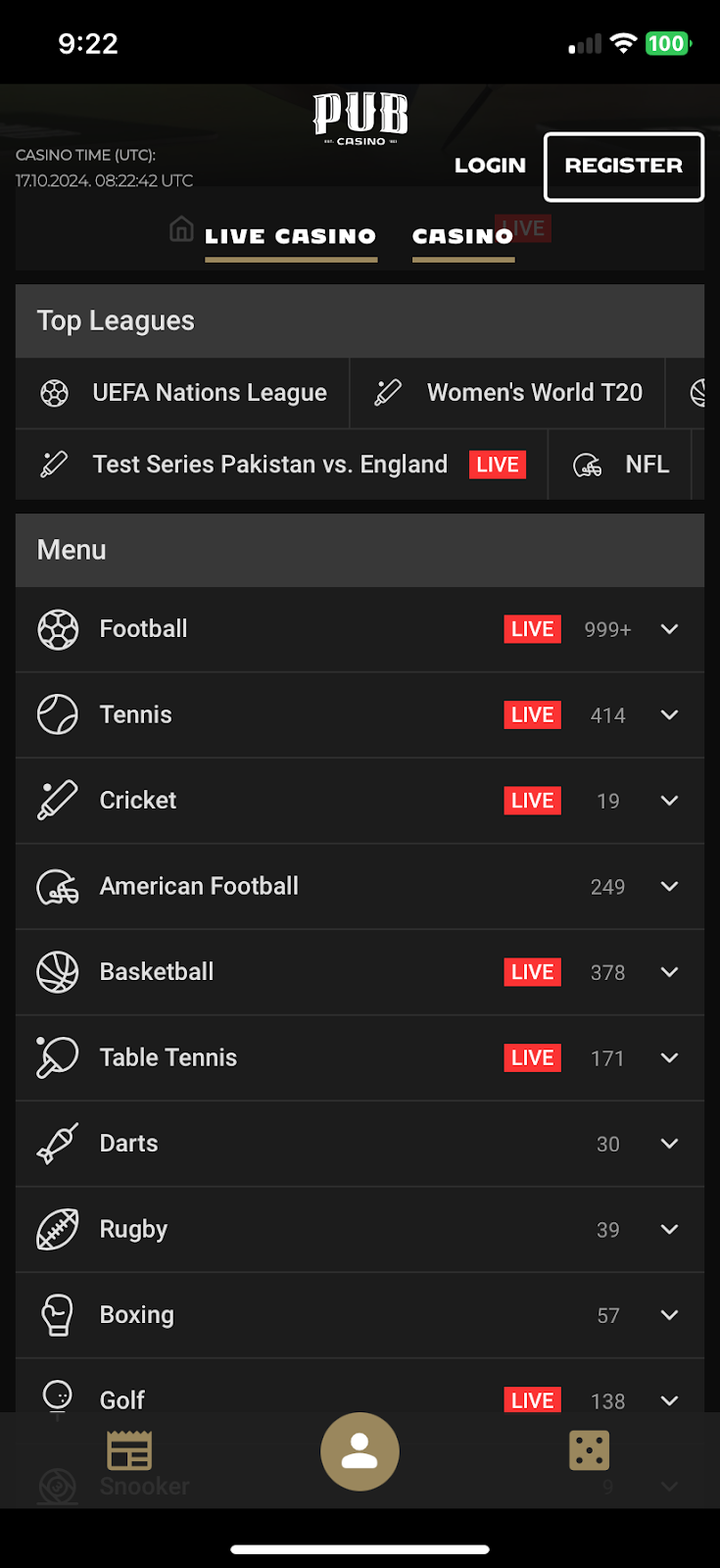Tap the football icon in the menu

pyautogui.click(x=58, y=629)
